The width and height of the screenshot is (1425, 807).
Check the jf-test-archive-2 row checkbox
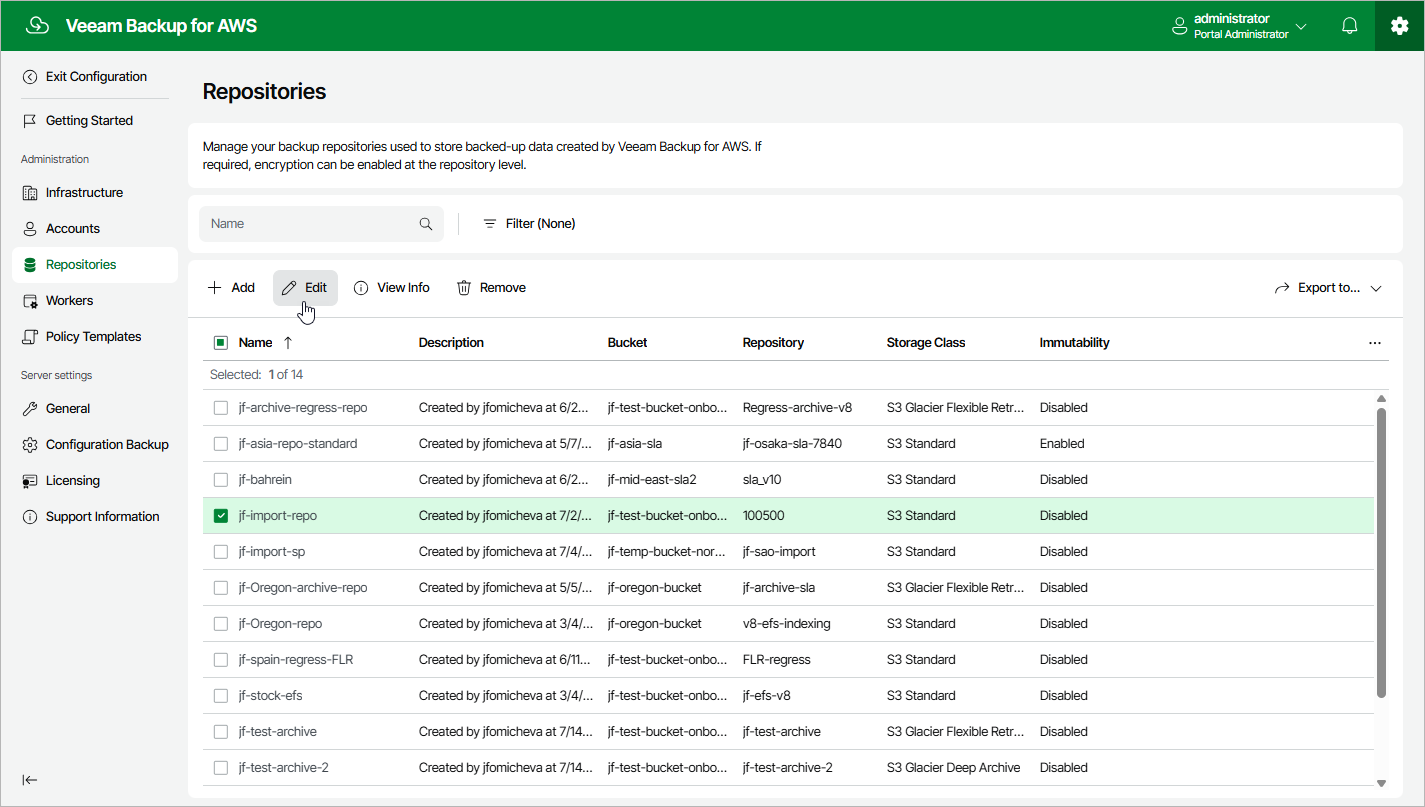pyautogui.click(x=221, y=768)
